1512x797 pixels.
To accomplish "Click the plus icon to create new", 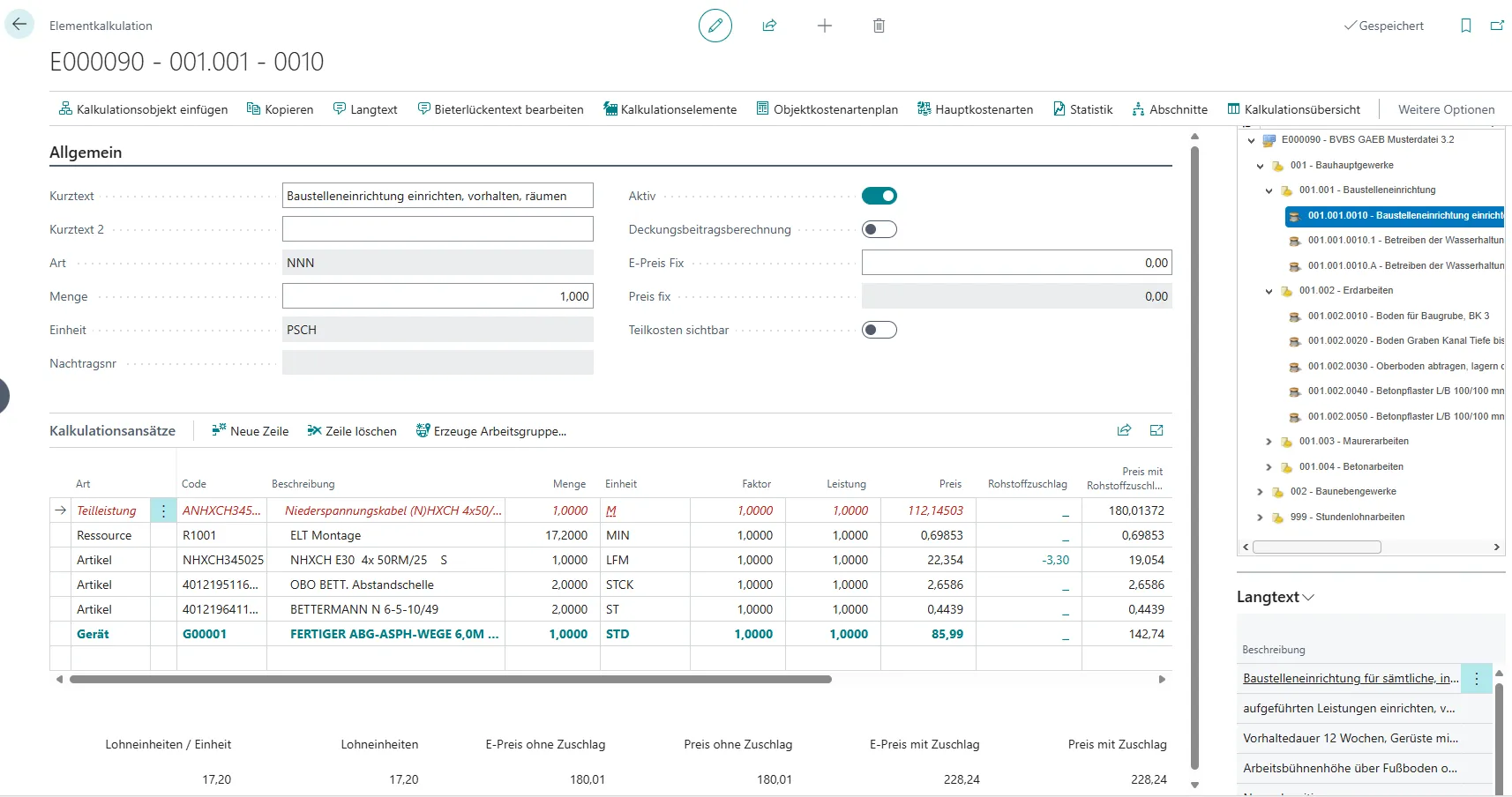I will point(824,26).
